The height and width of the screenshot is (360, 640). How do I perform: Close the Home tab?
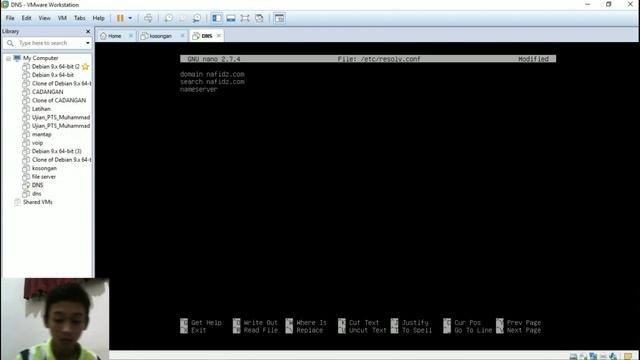click(x=131, y=36)
